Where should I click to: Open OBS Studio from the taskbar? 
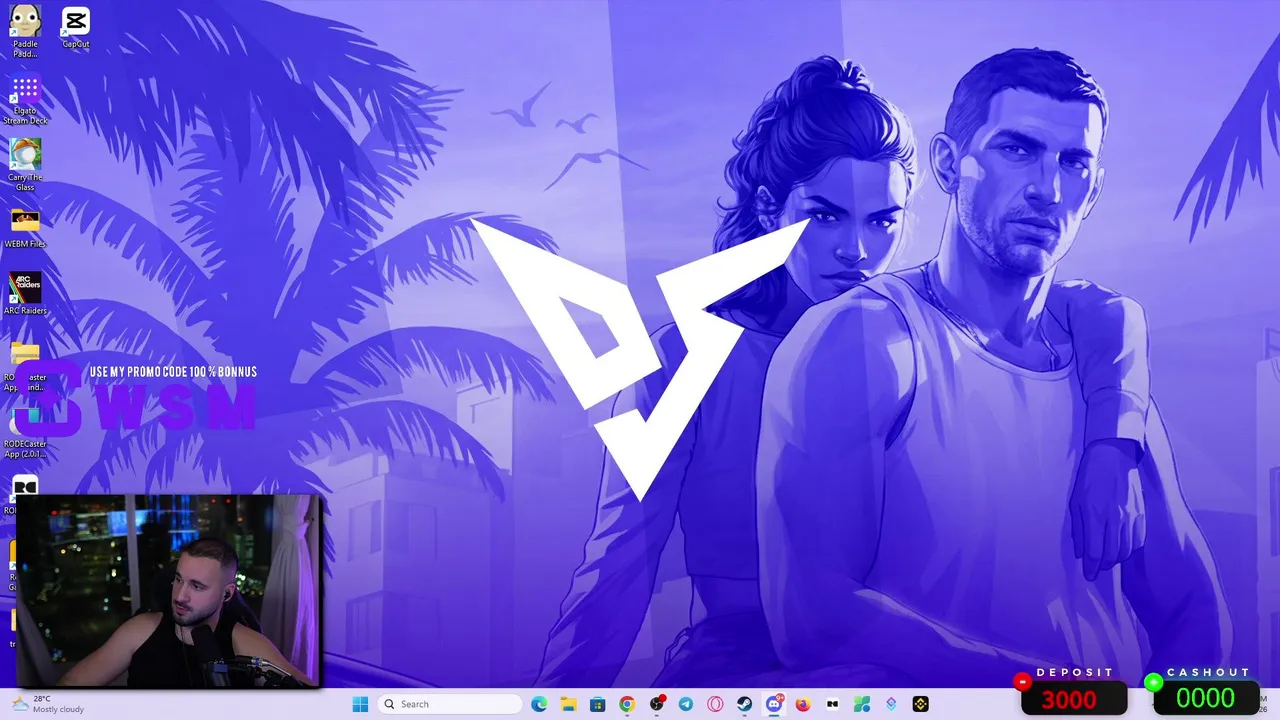tap(656, 704)
